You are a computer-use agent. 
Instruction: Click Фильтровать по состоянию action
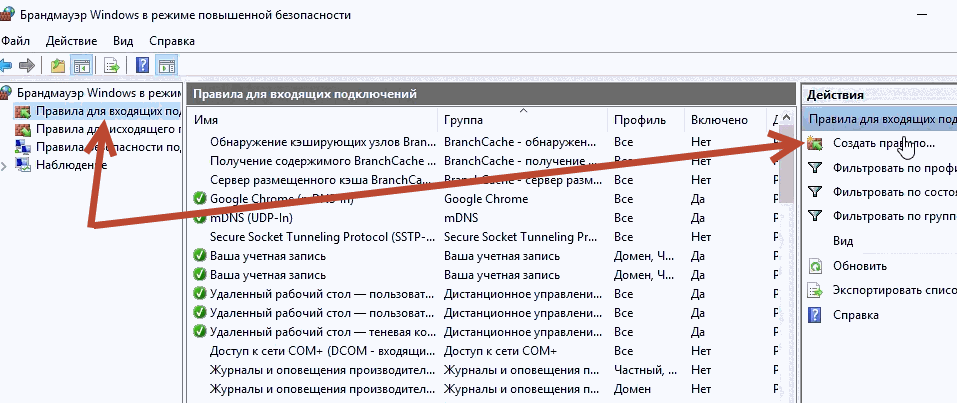pyautogui.click(x=894, y=192)
